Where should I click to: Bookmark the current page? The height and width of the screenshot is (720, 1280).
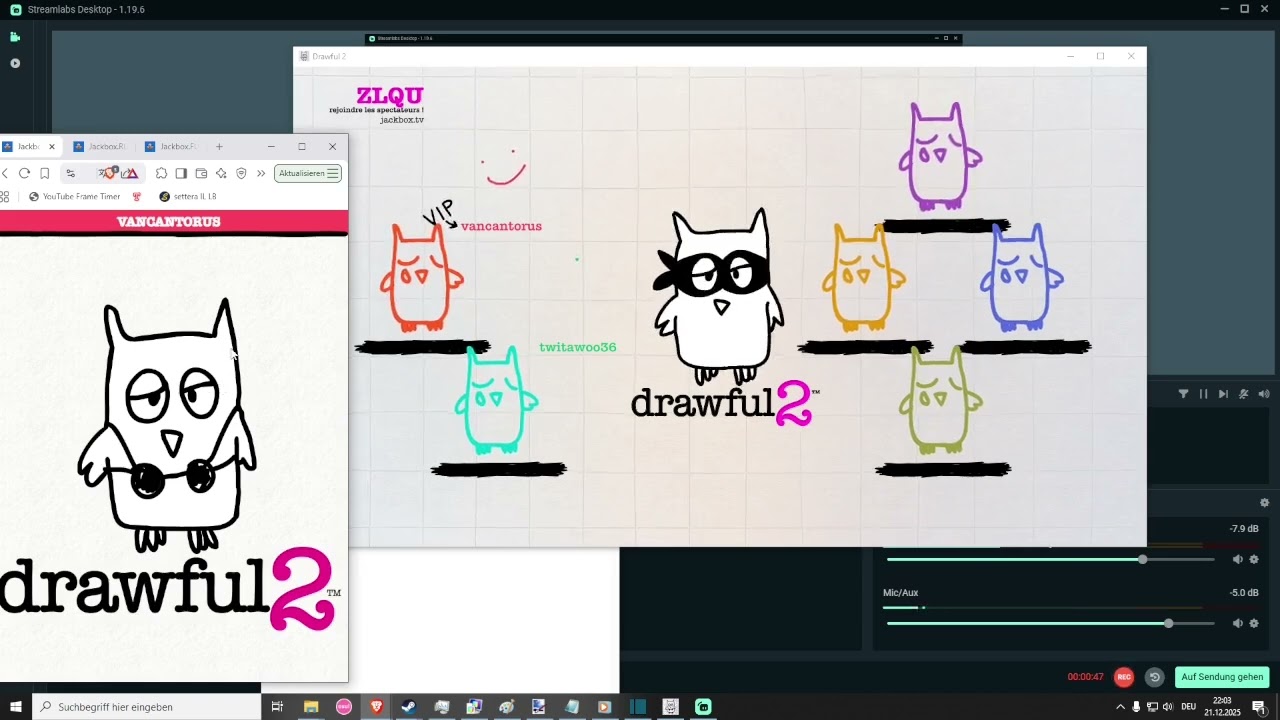click(x=44, y=173)
